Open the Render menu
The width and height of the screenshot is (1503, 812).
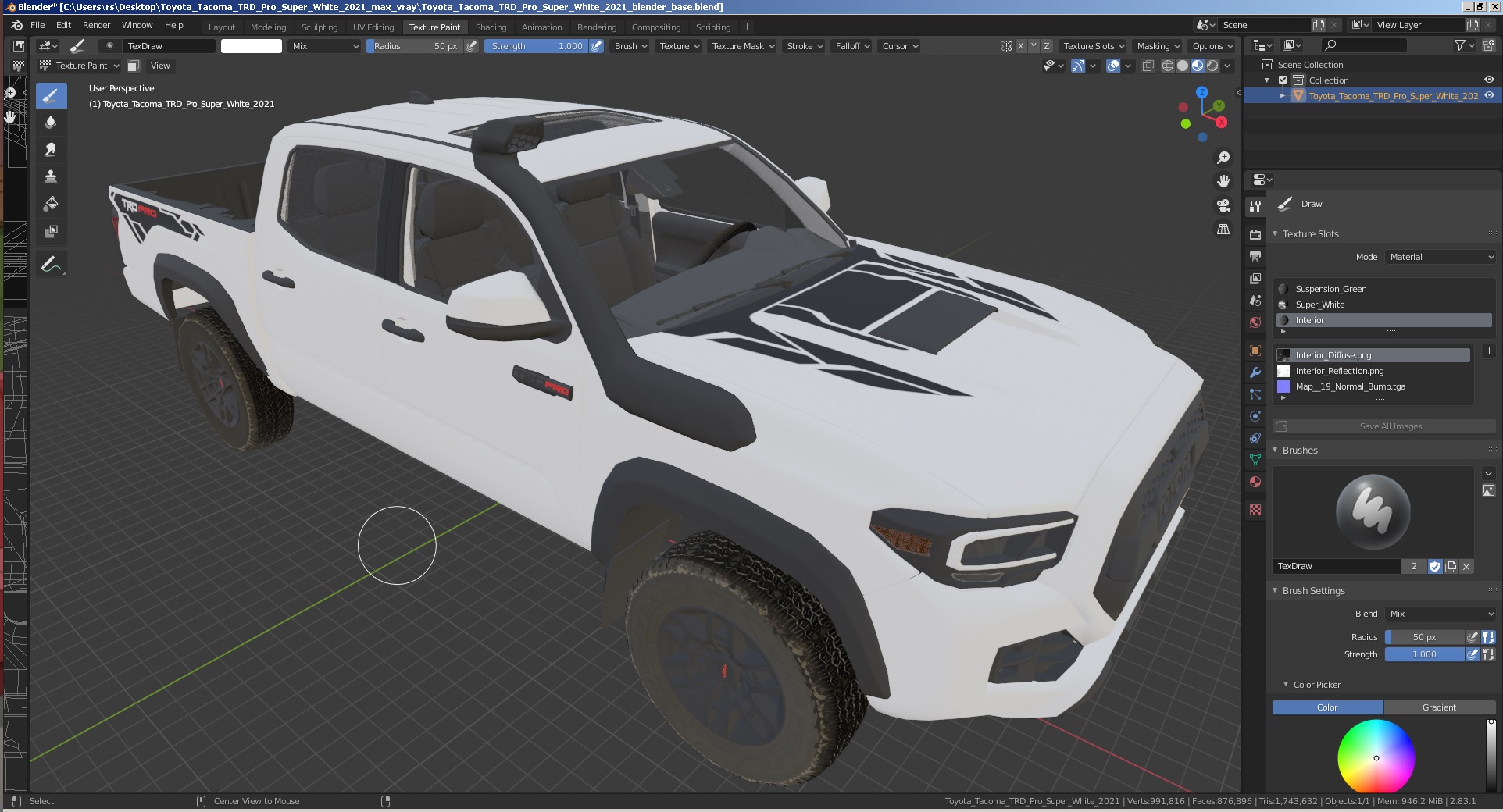point(97,25)
